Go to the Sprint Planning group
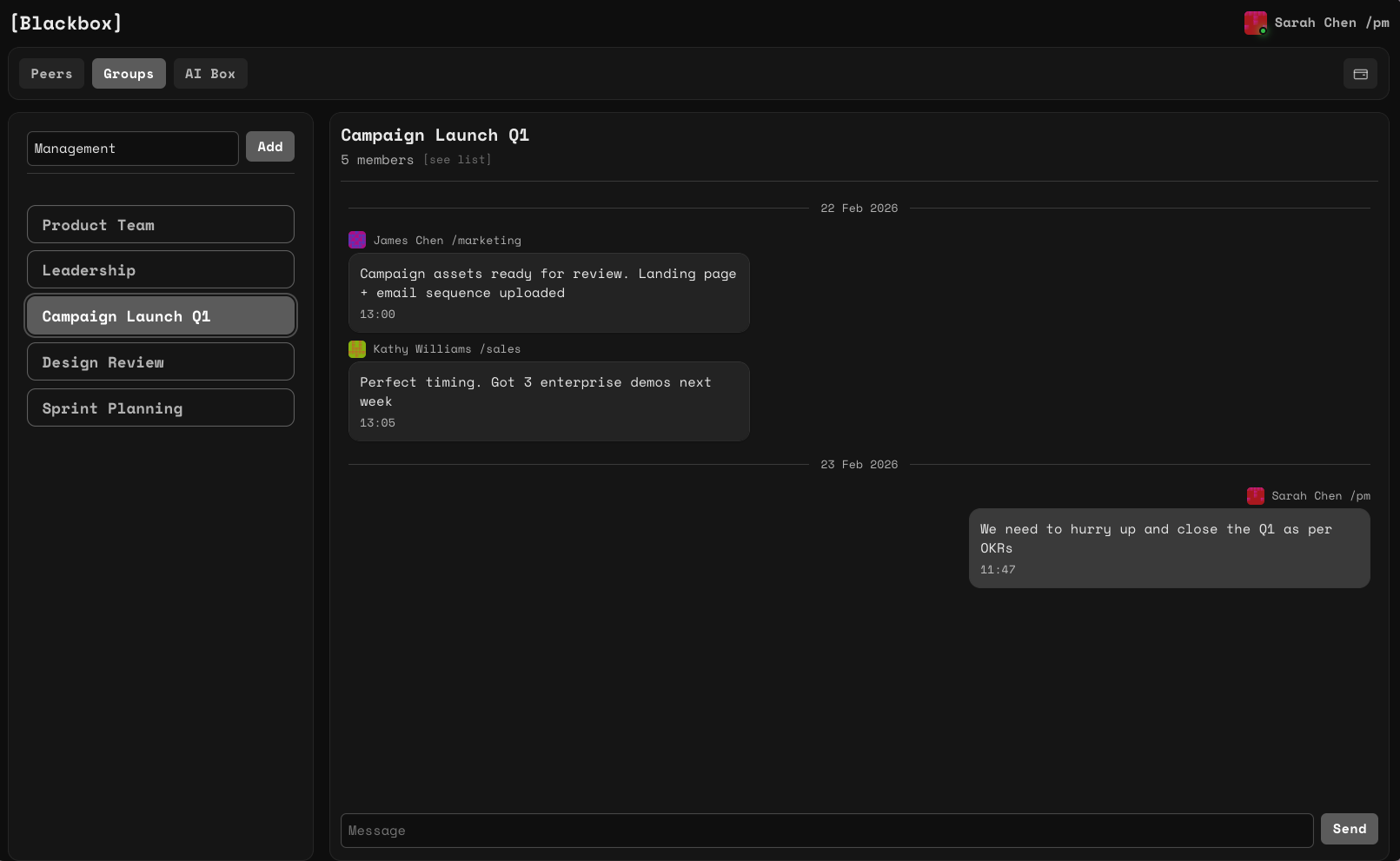1400x861 pixels. click(161, 408)
